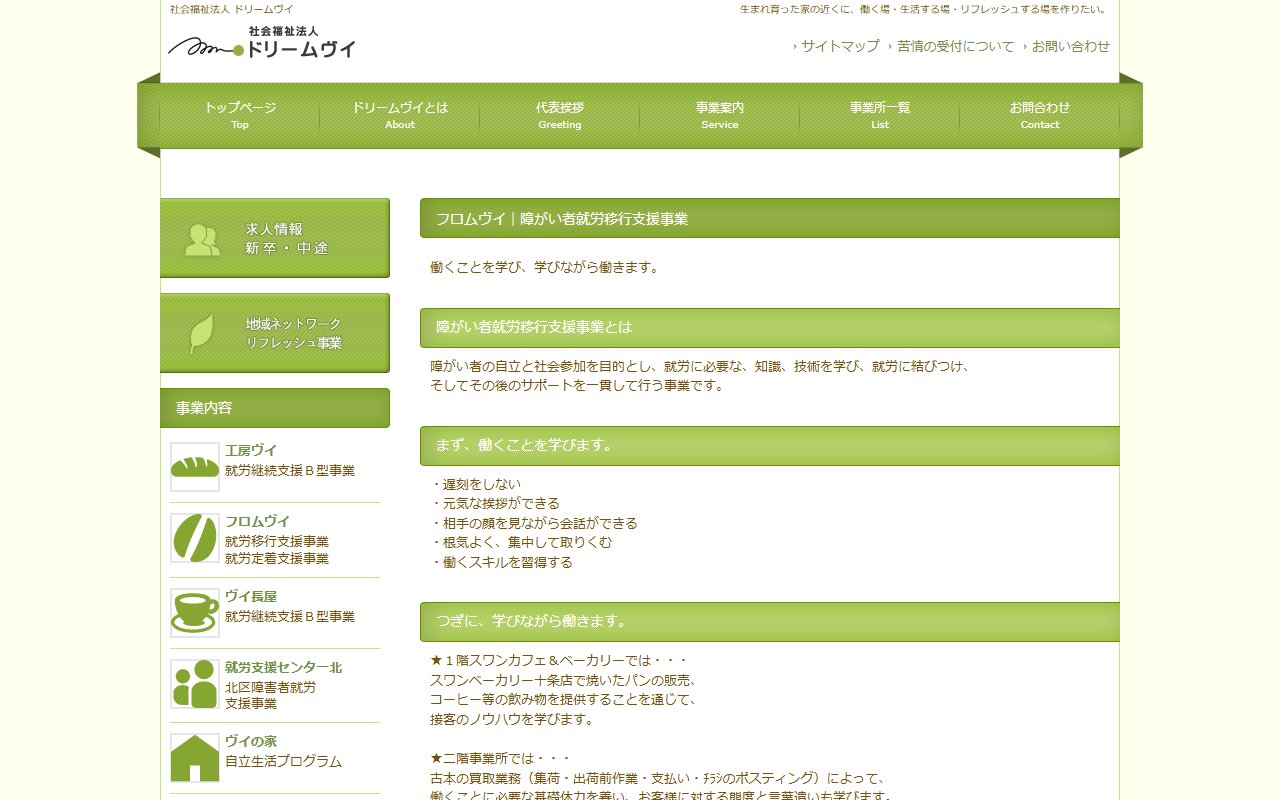Click the coffee bean icon for フロムヴイ

click(x=195, y=538)
